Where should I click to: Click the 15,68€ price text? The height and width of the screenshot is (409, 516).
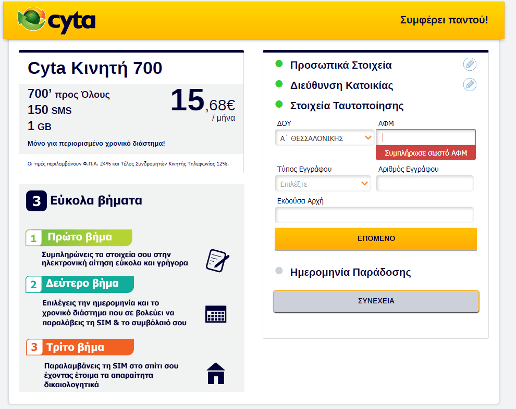coord(203,100)
